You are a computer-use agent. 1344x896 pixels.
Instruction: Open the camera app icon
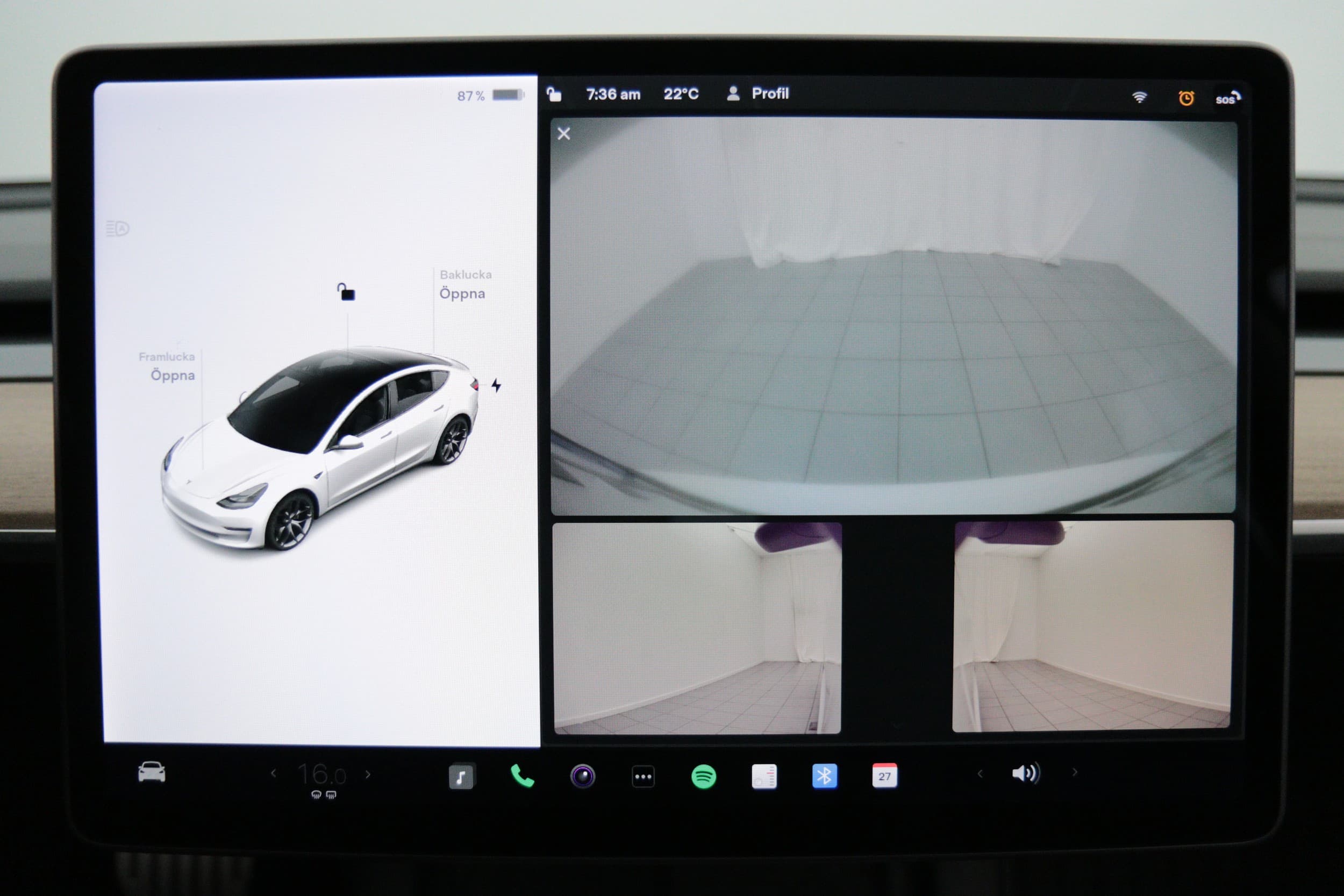(x=583, y=776)
